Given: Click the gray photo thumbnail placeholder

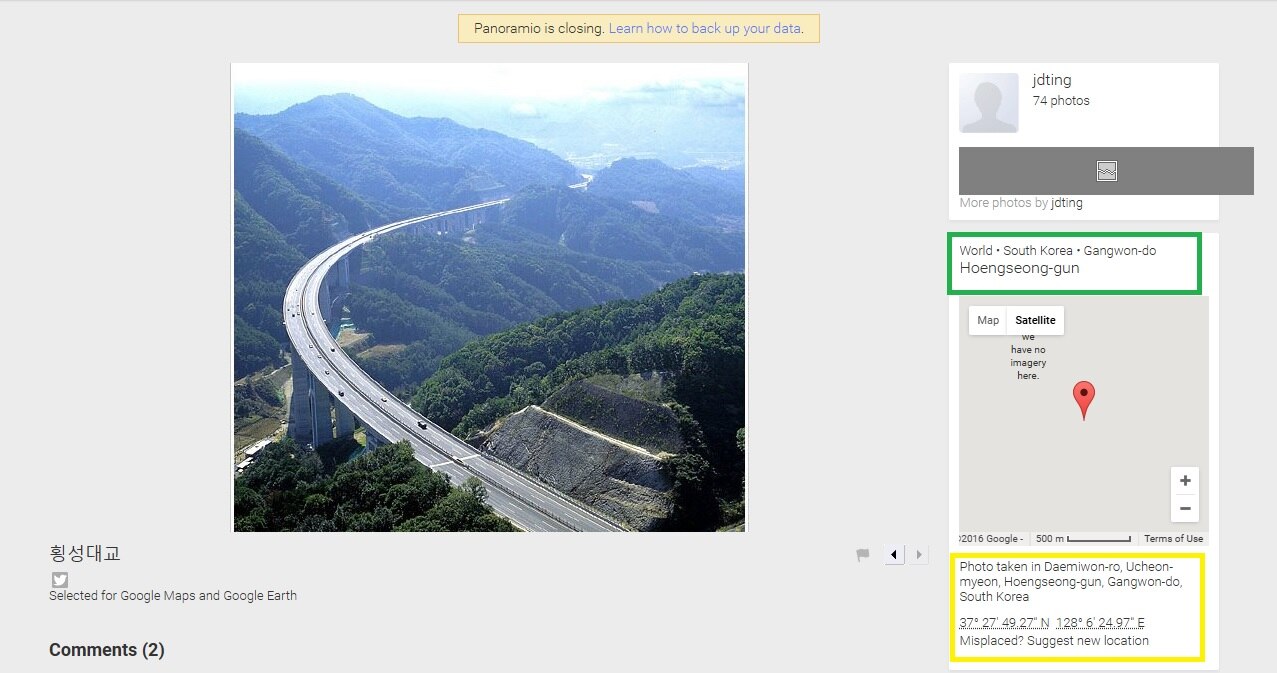Looking at the screenshot, I should tap(1106, 171).
